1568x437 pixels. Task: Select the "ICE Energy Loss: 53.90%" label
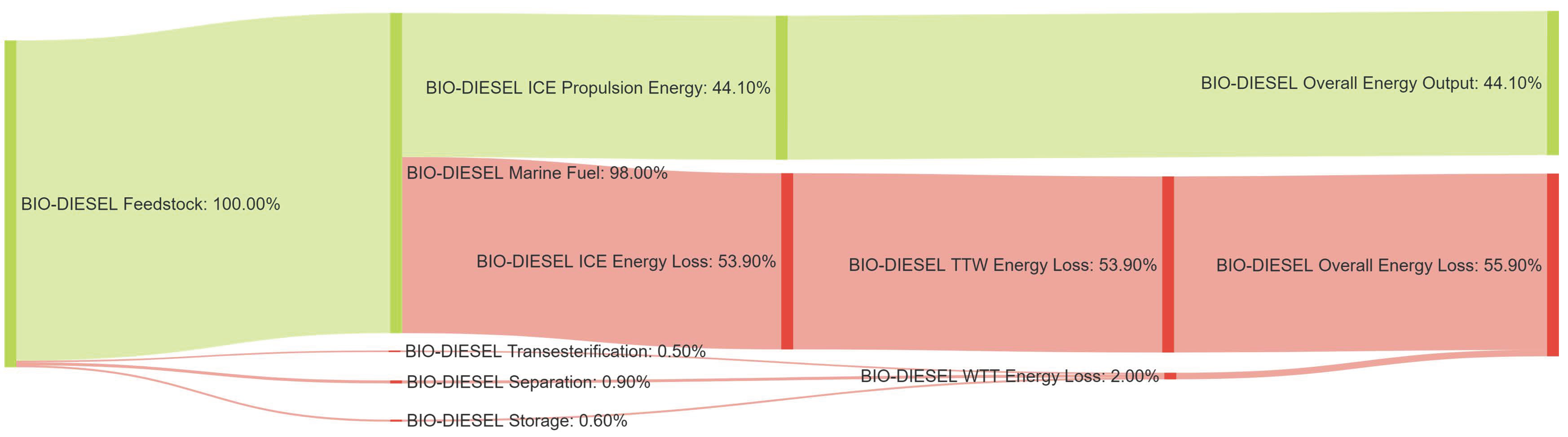click(626, 261)
